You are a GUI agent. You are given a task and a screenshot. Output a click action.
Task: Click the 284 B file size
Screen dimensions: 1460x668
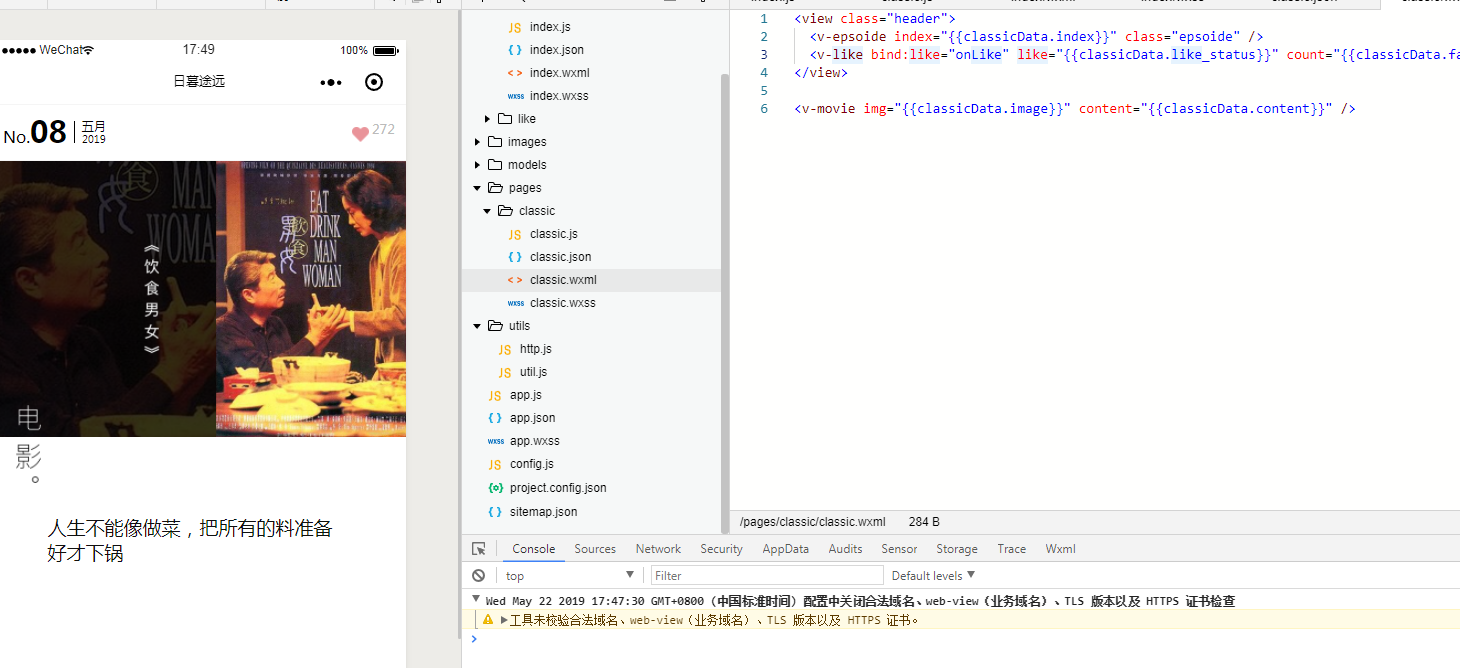[x=924, y=522]
